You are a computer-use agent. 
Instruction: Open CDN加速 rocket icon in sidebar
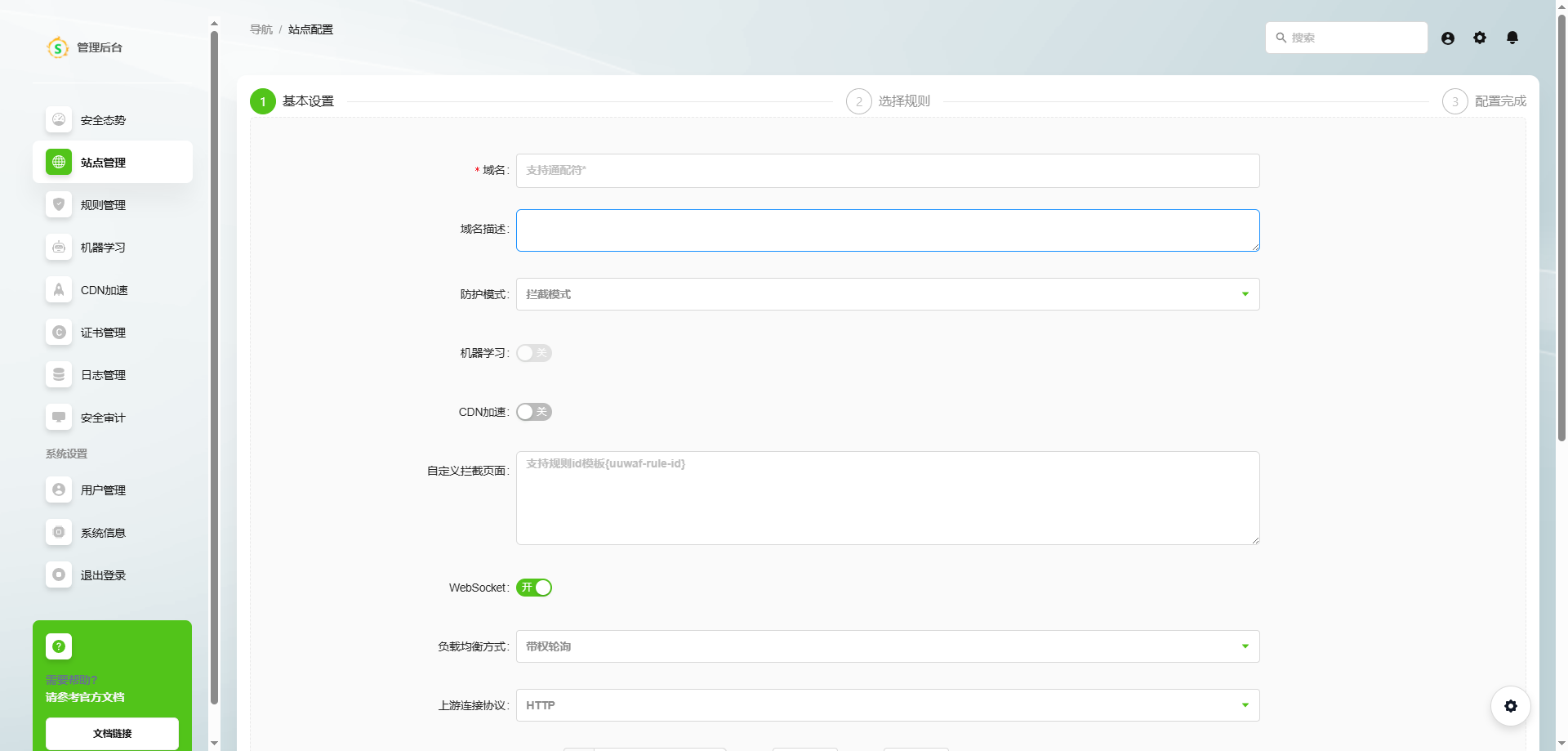[x=59, y=289]
